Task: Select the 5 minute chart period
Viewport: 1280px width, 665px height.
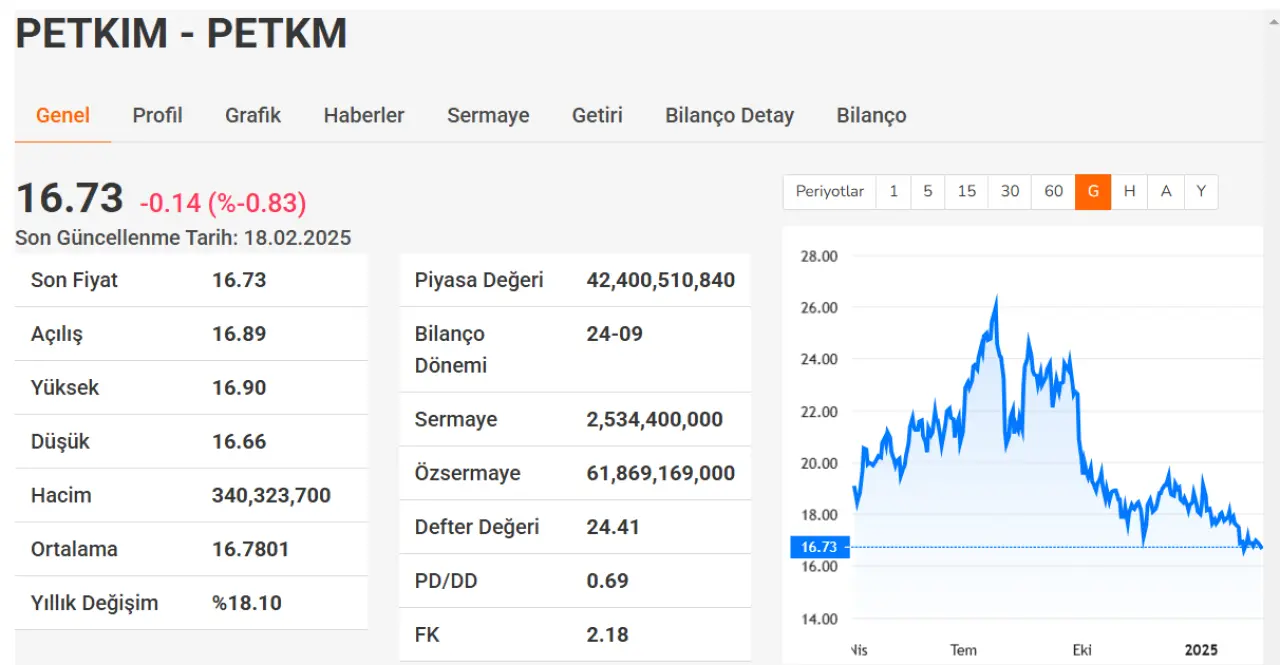Action: [x=927, y=191]
